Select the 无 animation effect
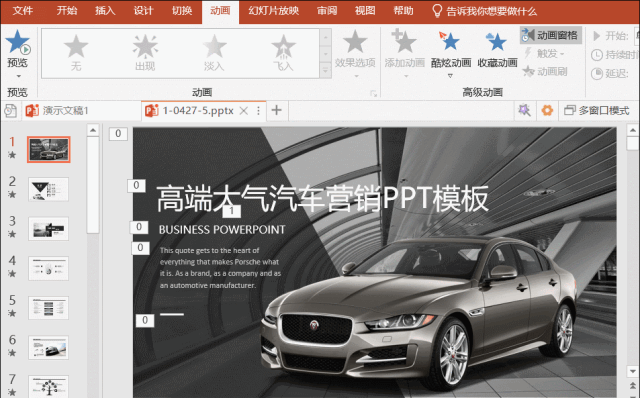 tap(76, 53)
